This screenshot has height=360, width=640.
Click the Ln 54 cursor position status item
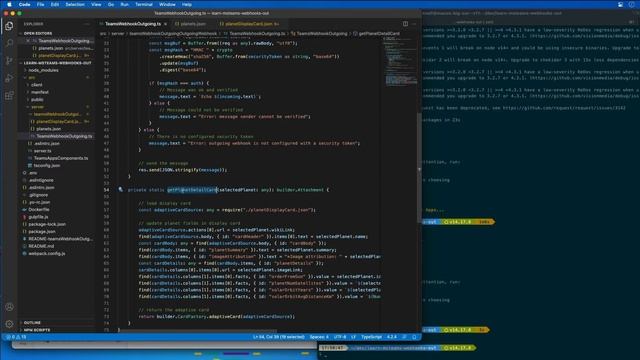(x=279, y=337)
